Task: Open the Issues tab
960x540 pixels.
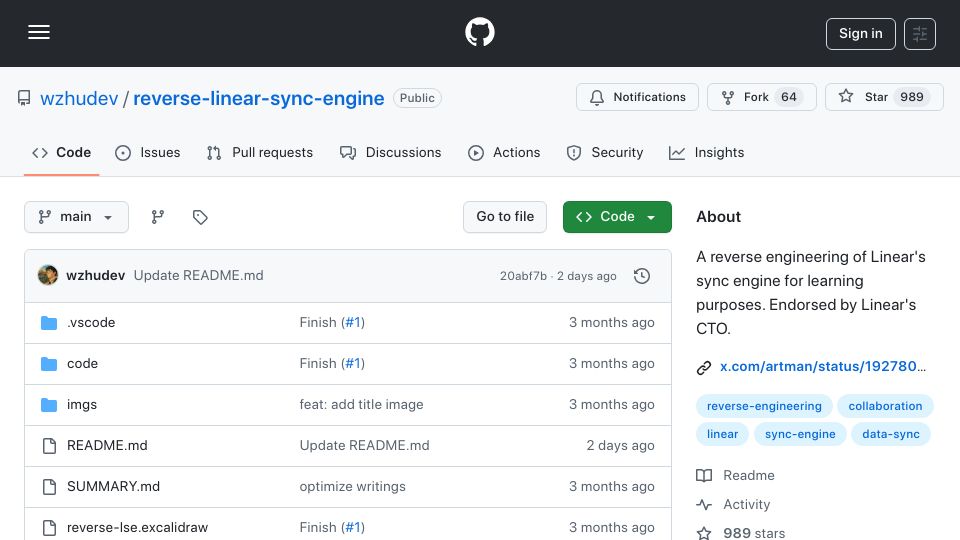Action: [148, 152]
